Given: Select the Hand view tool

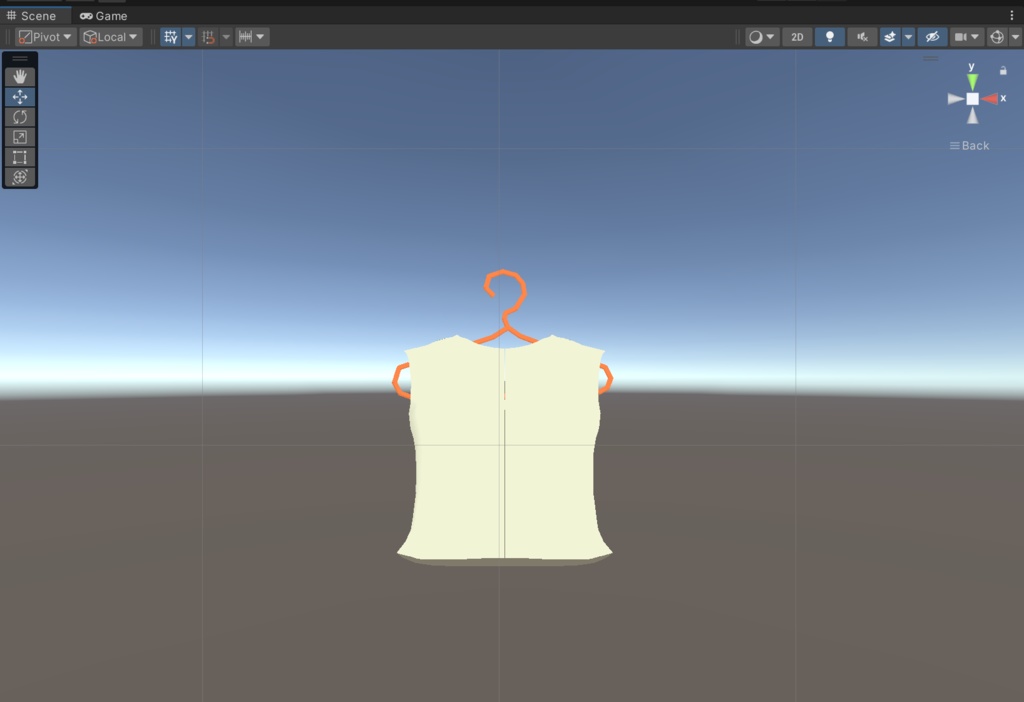Looking at the screenshot, I should click(20, 77).
